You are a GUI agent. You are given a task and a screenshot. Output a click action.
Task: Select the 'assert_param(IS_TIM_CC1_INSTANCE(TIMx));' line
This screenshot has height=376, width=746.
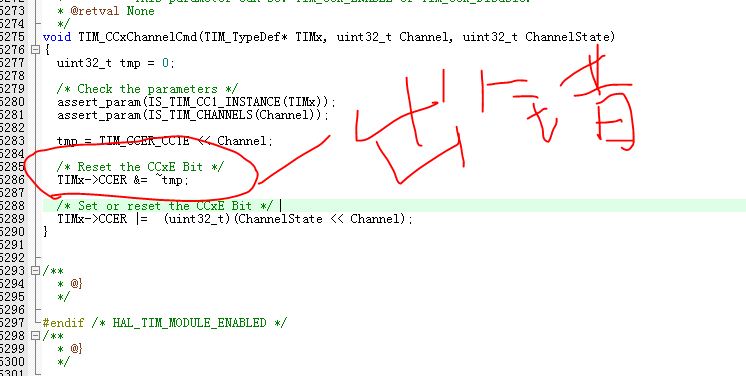196,102
